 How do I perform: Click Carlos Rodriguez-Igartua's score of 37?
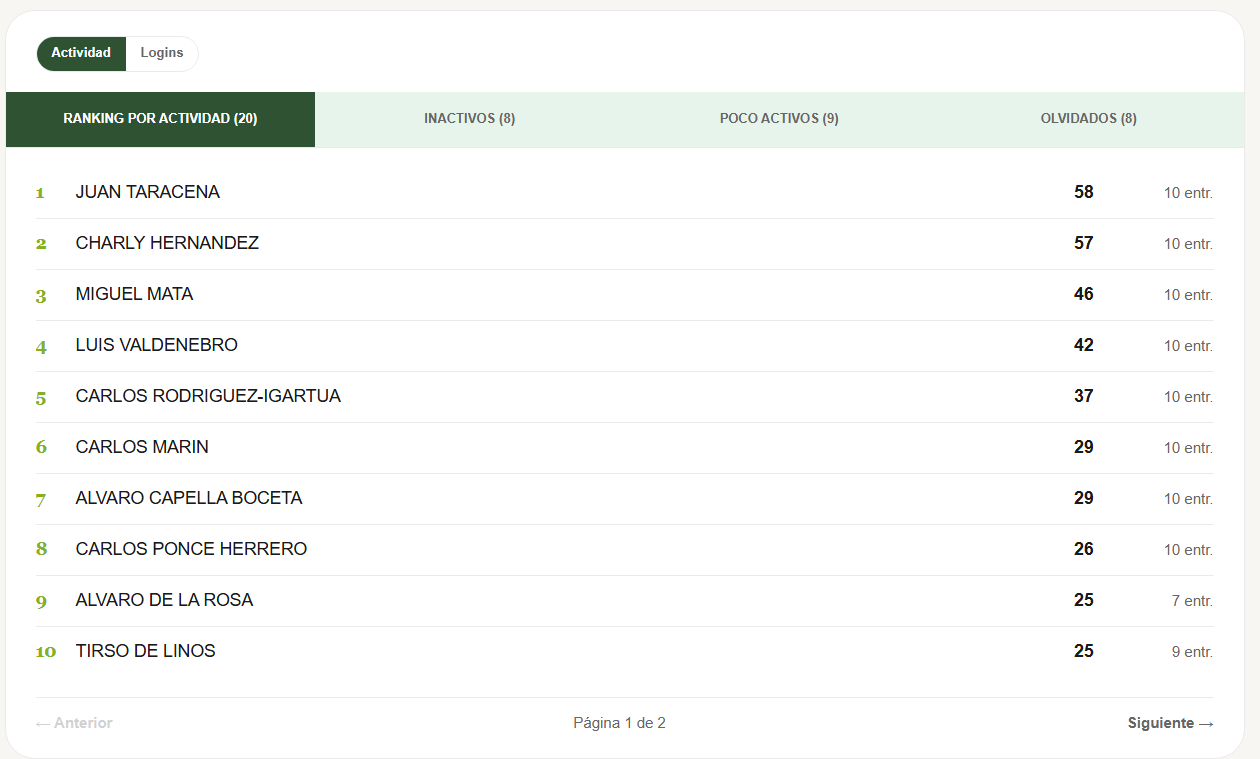pyautogui.click(x=1084, y=396)
